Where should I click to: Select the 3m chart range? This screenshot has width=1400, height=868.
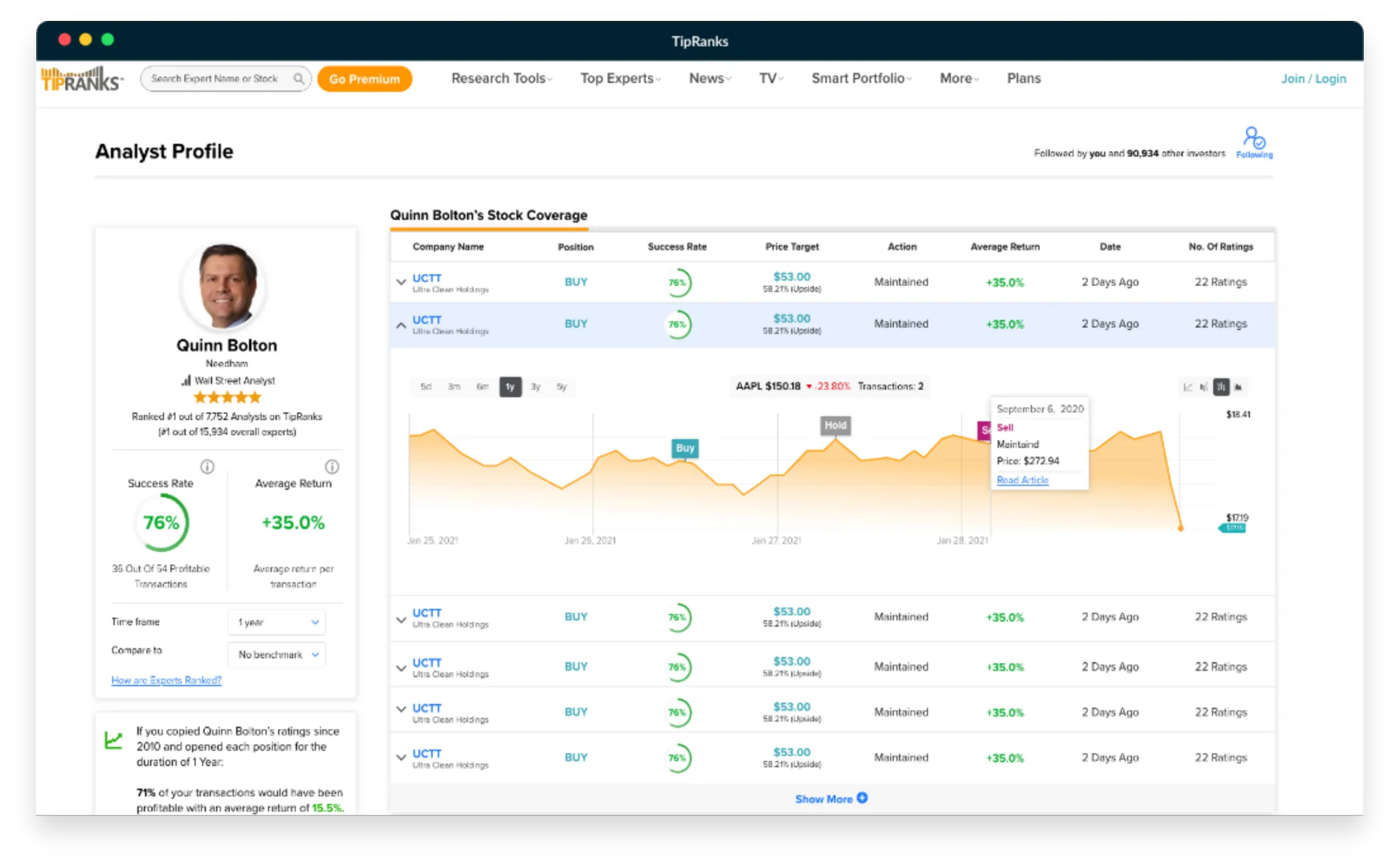click(454, 386)
